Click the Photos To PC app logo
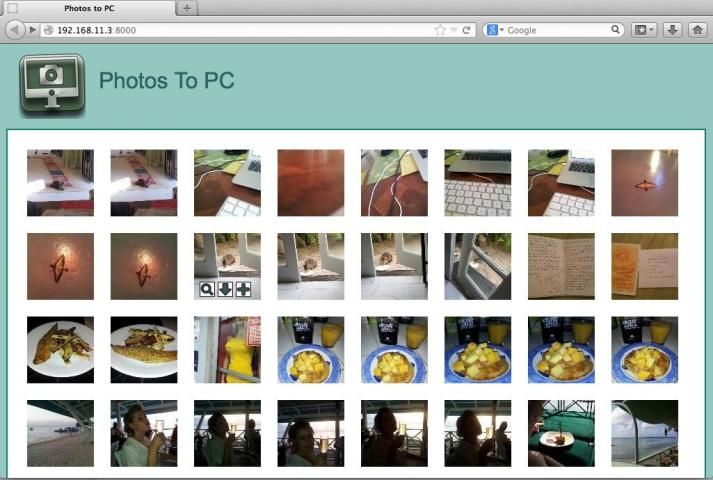The height and width of the screenshot is (480, 713). (x=52, y=85)
